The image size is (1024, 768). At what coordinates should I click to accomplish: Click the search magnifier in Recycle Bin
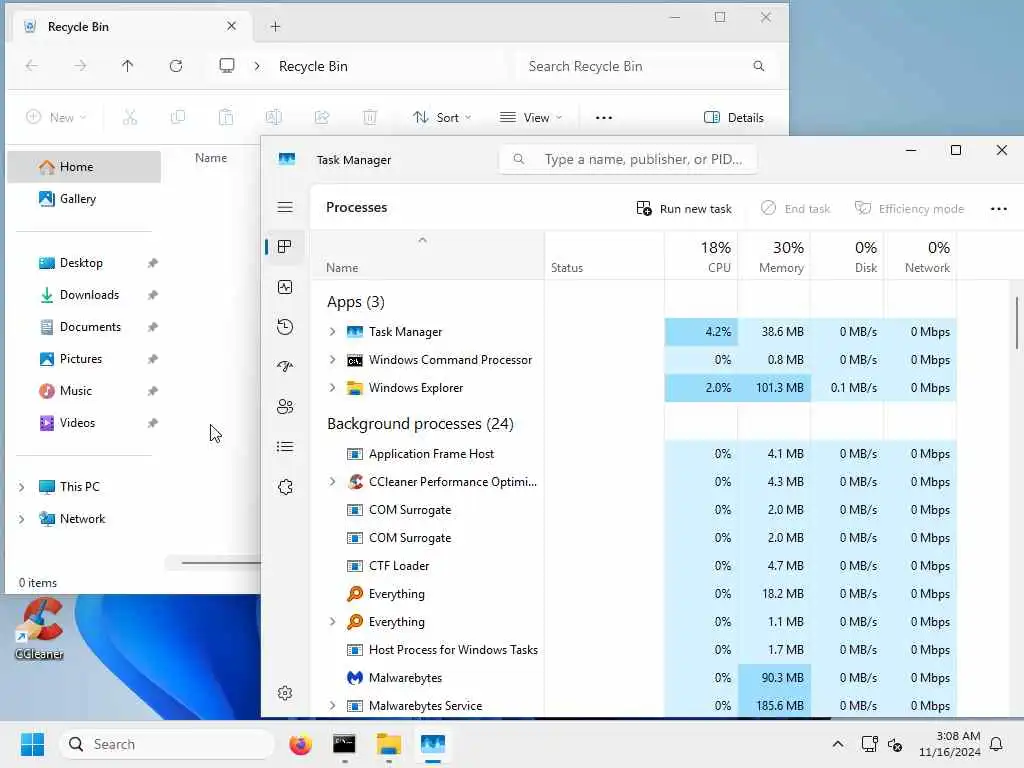(758, 66)
